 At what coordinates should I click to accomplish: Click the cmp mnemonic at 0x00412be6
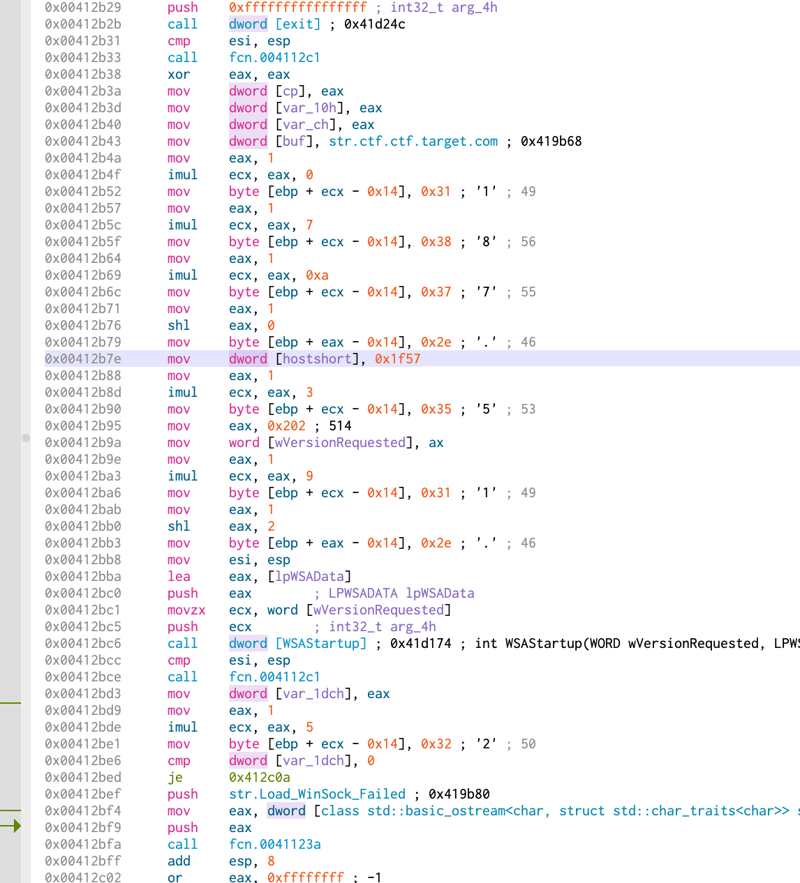[x=178, y=760]
